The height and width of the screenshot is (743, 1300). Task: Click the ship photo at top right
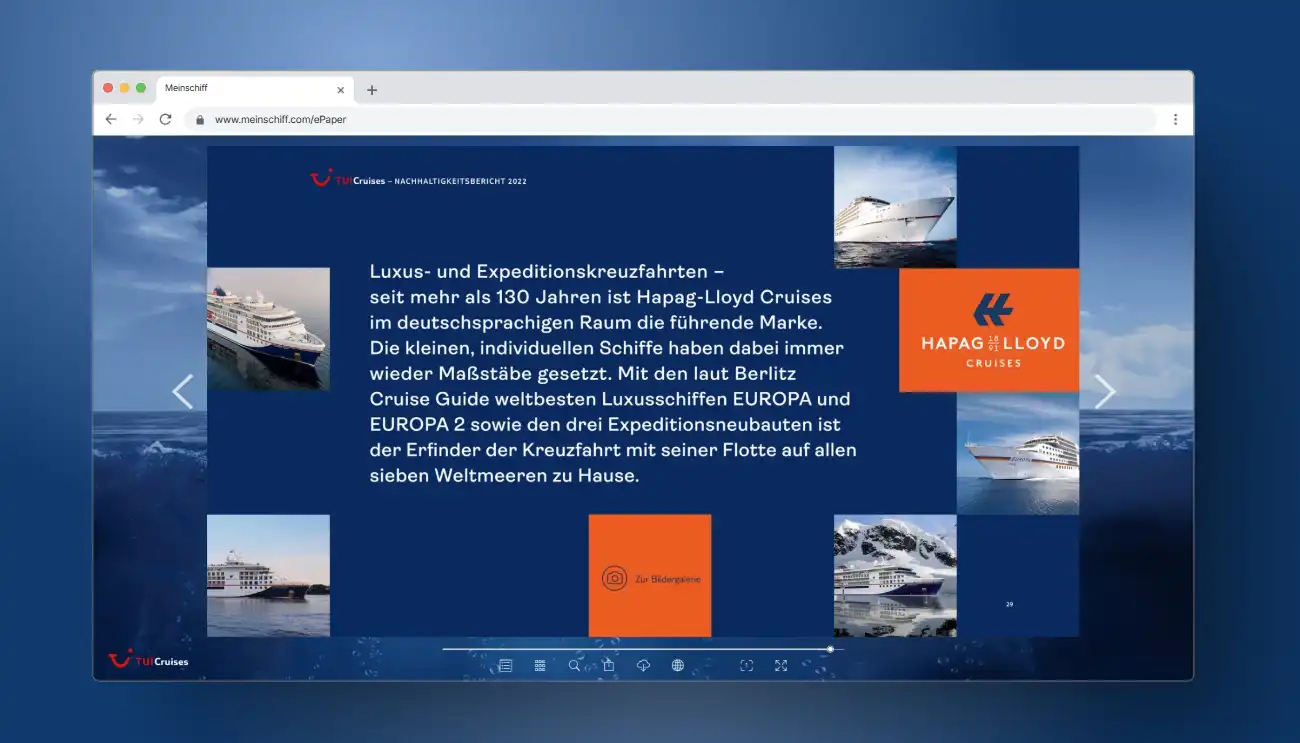click(895, 207)
